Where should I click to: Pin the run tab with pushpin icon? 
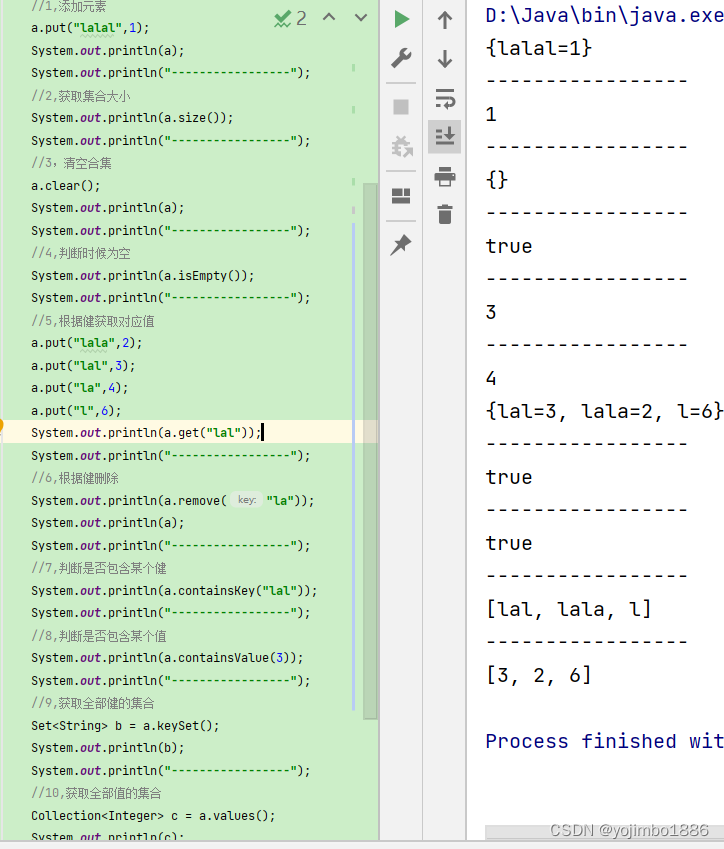pyautogui.click(x=401, y=245)
